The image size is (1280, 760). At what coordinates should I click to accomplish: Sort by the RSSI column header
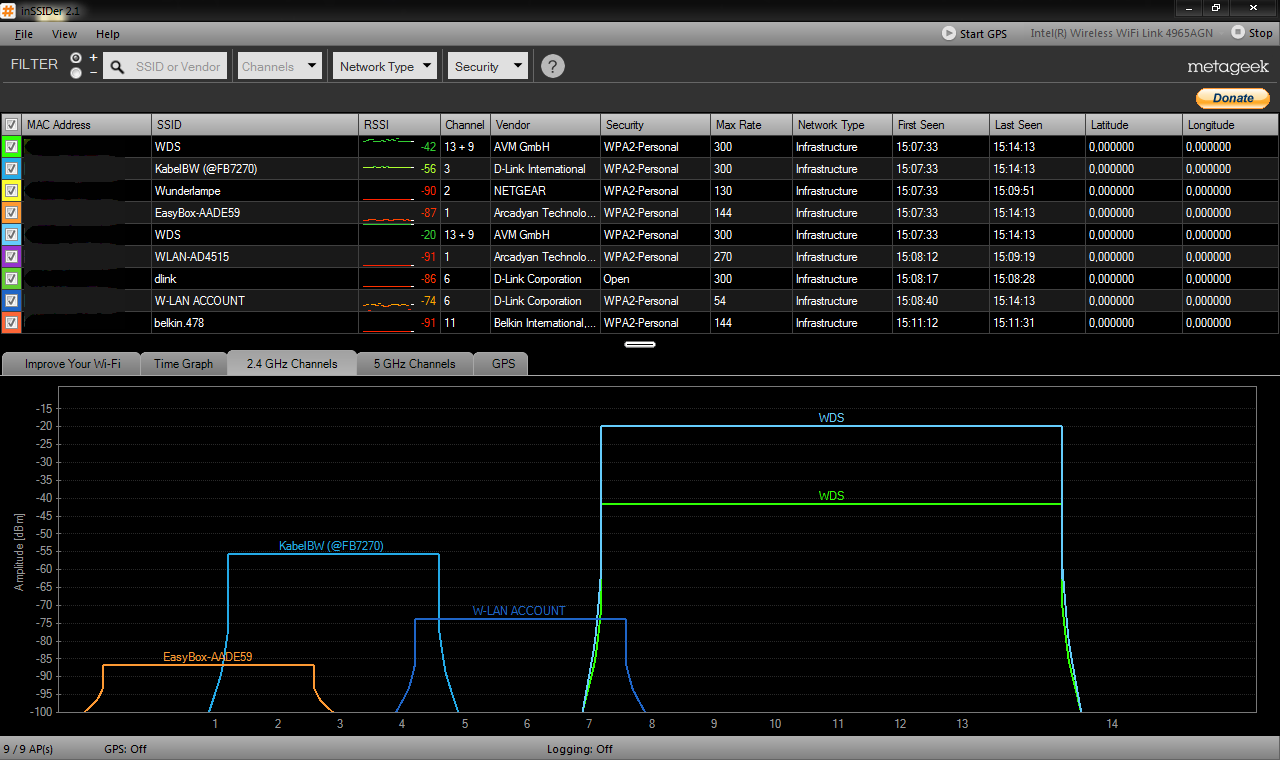pos(400,125)
